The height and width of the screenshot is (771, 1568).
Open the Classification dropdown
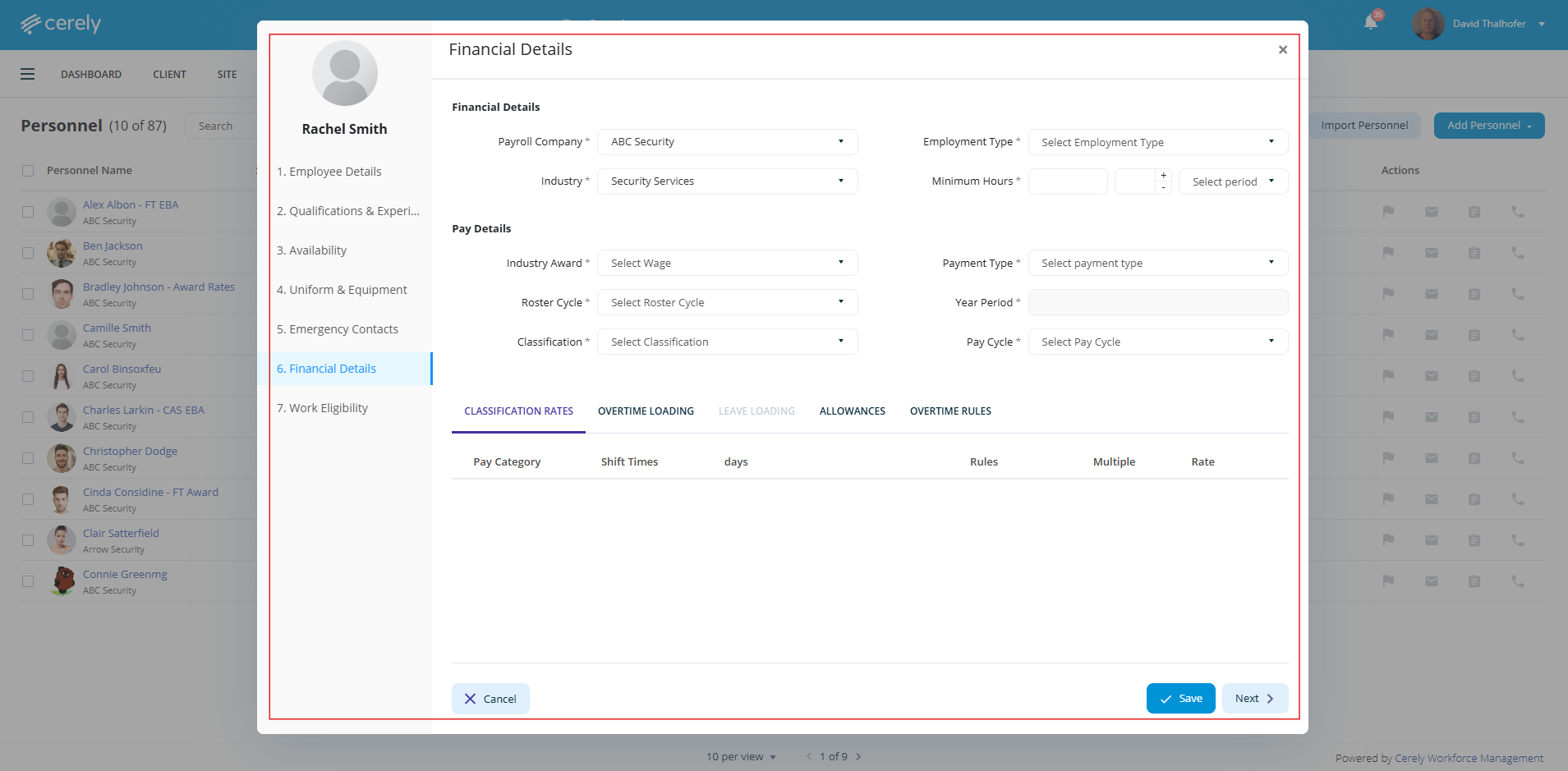(727, 342)
